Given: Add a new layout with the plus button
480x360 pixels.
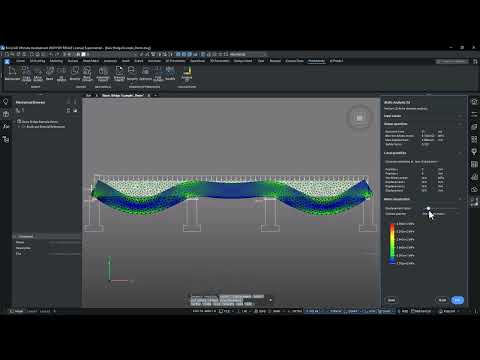Looking at the screenshot, I should point(55,311).
